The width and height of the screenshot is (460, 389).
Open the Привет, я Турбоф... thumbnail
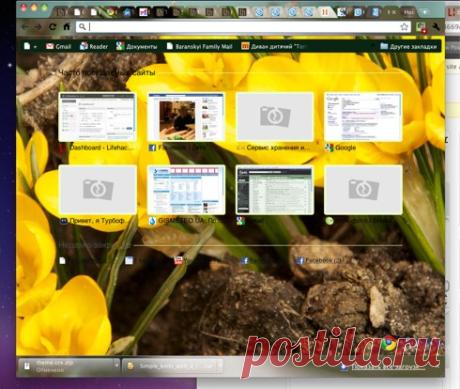click(x=97, y=190)
